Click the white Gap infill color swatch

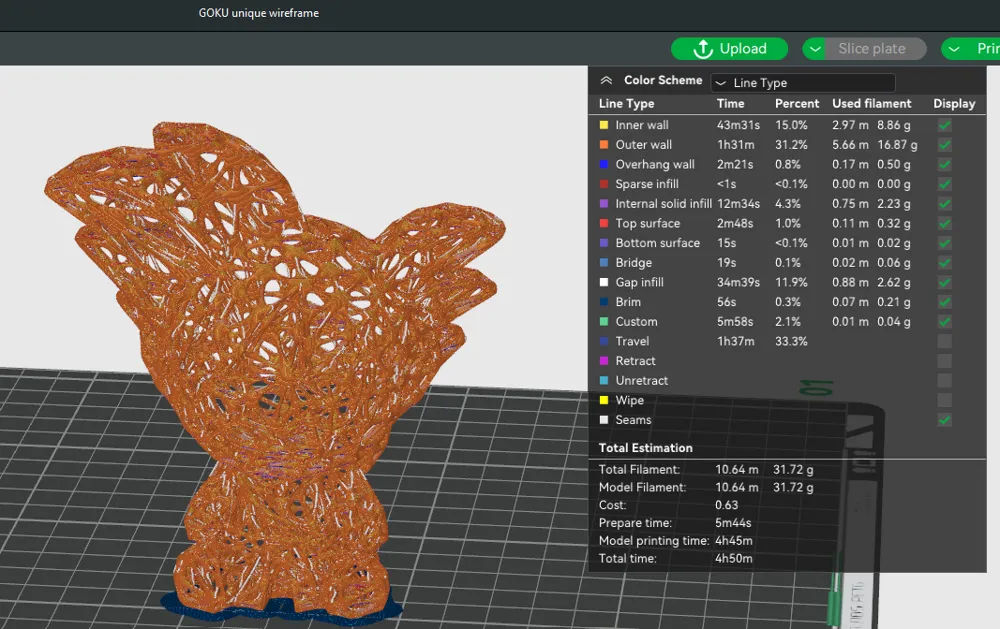604,283
